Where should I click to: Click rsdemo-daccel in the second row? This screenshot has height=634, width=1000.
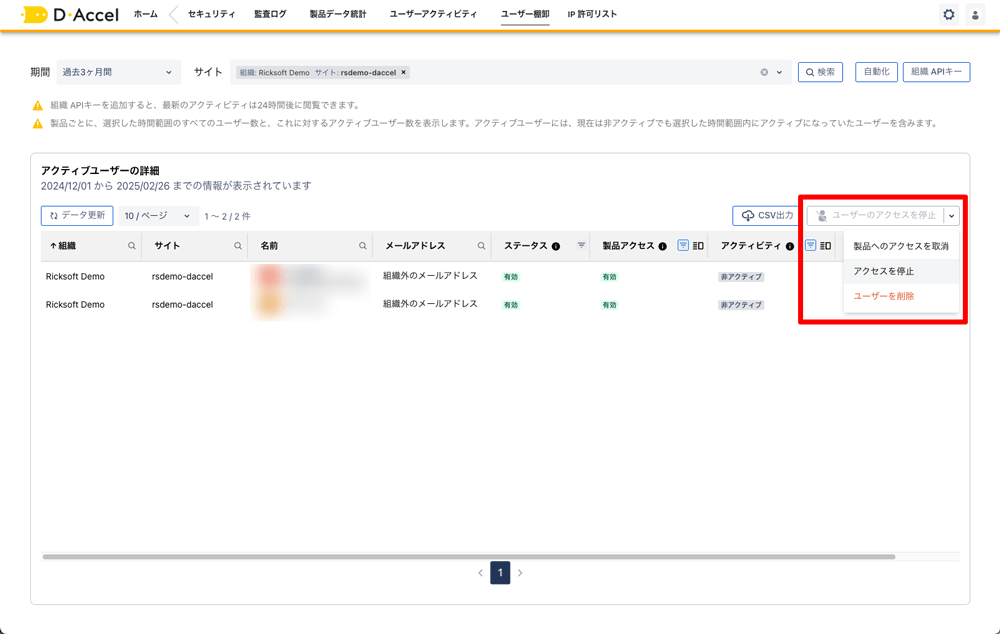click(x=182, y=304)
